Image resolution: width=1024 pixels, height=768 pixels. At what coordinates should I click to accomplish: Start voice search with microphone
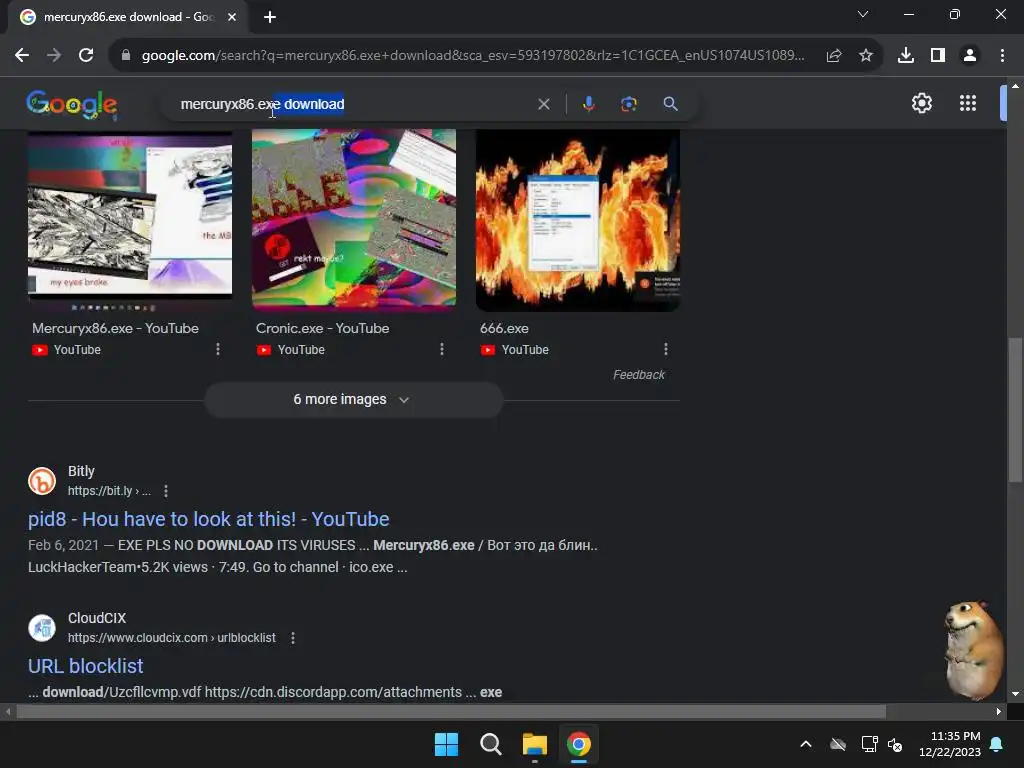(x=588, y=104)
